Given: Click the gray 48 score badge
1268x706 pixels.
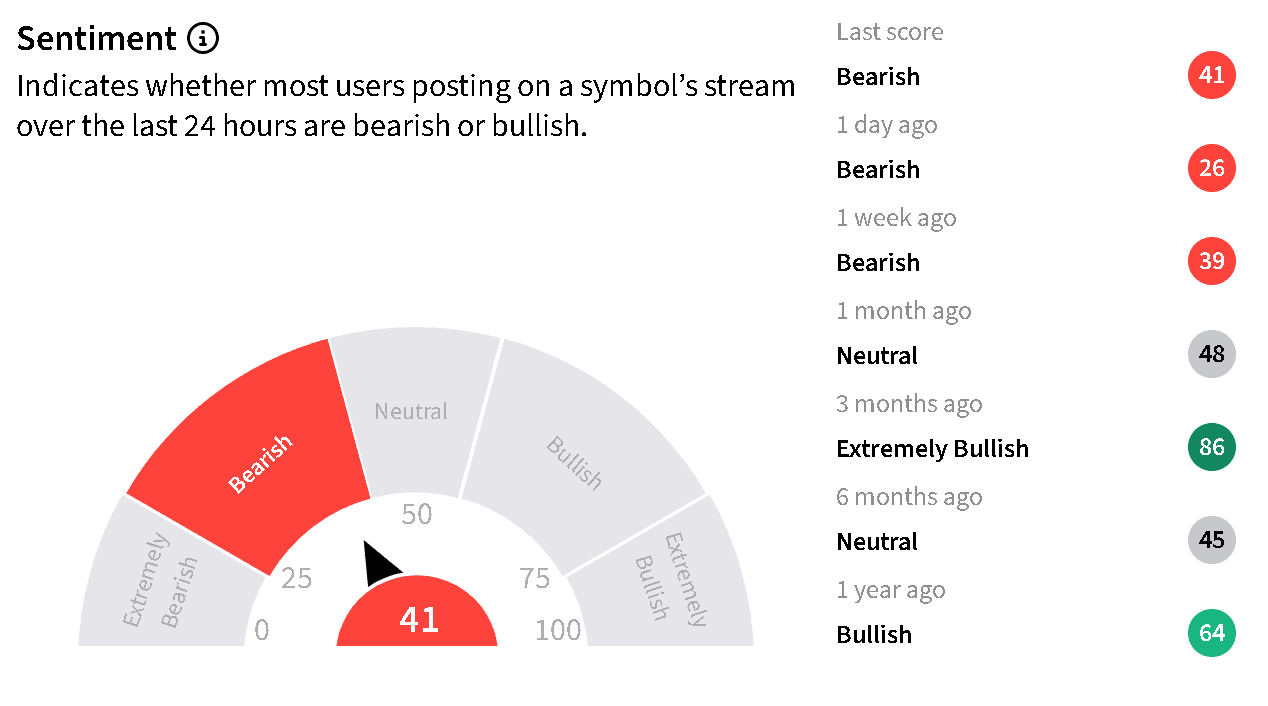Looking at the screenshot, I should [1212, 354].
